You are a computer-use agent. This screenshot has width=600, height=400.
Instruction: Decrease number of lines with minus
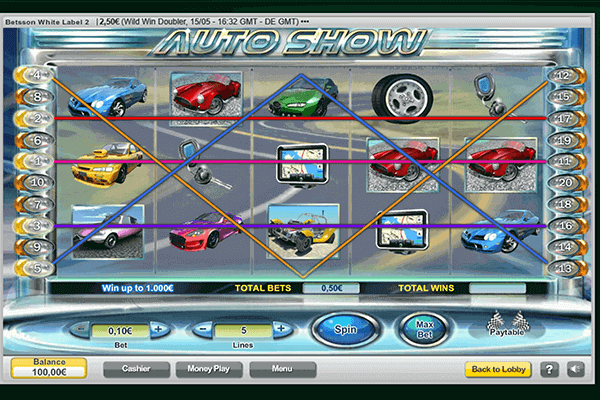[x=205, y=329]
